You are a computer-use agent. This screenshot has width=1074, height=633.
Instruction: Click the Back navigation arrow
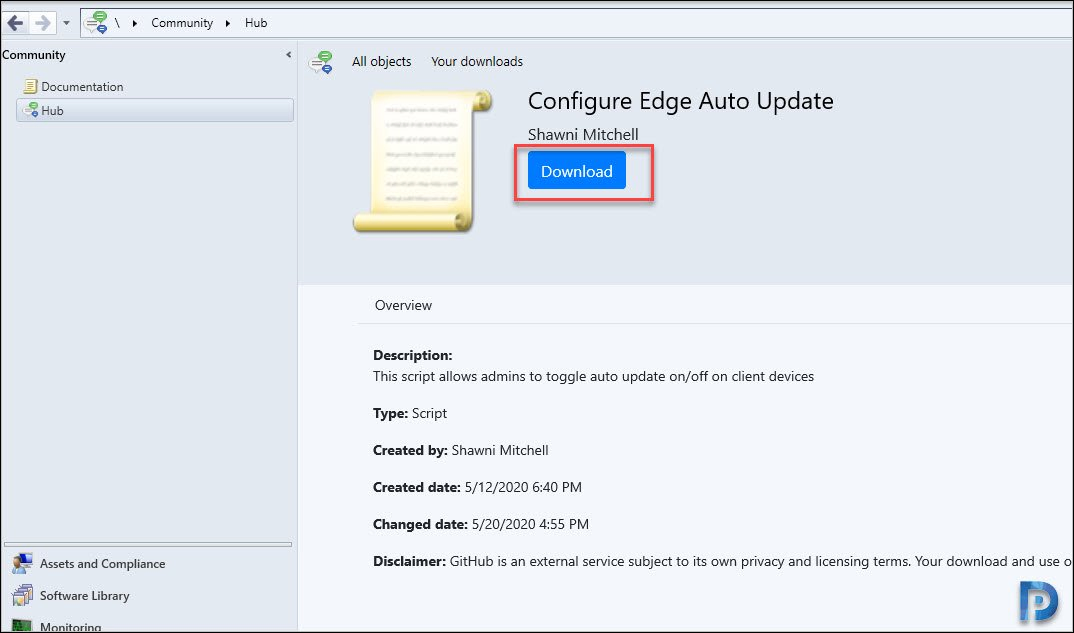15,23
